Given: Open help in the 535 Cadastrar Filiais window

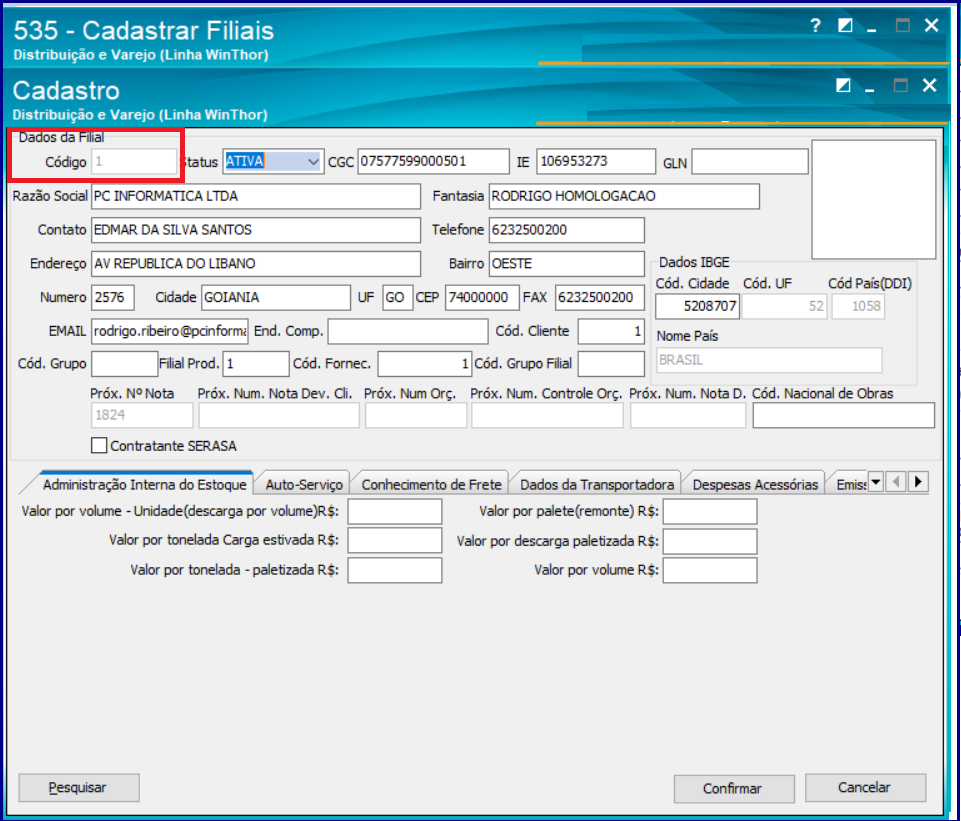Looking at the screenshot, I should tap(815, 26).
